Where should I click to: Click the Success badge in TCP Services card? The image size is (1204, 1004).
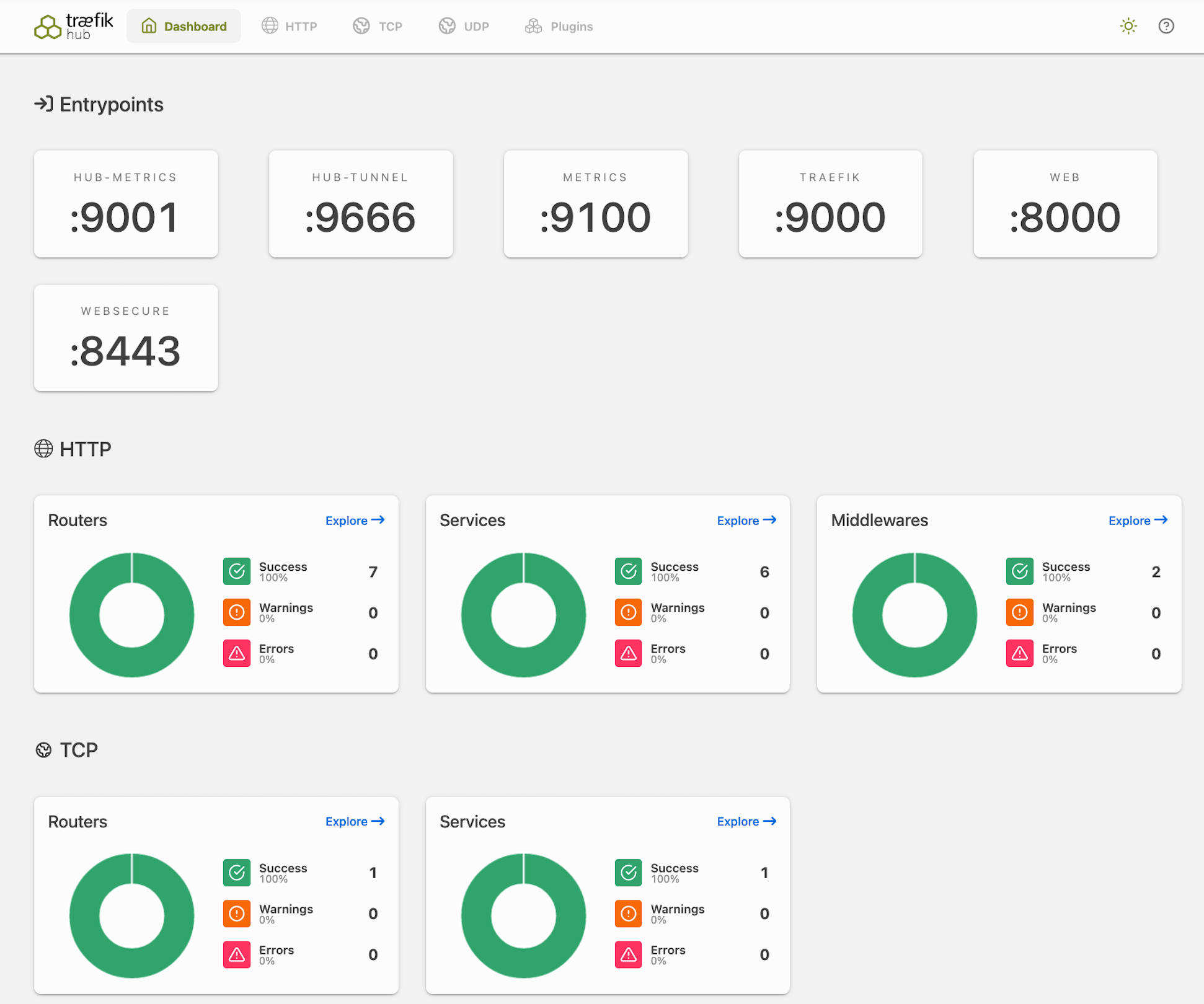coord(628,872)
